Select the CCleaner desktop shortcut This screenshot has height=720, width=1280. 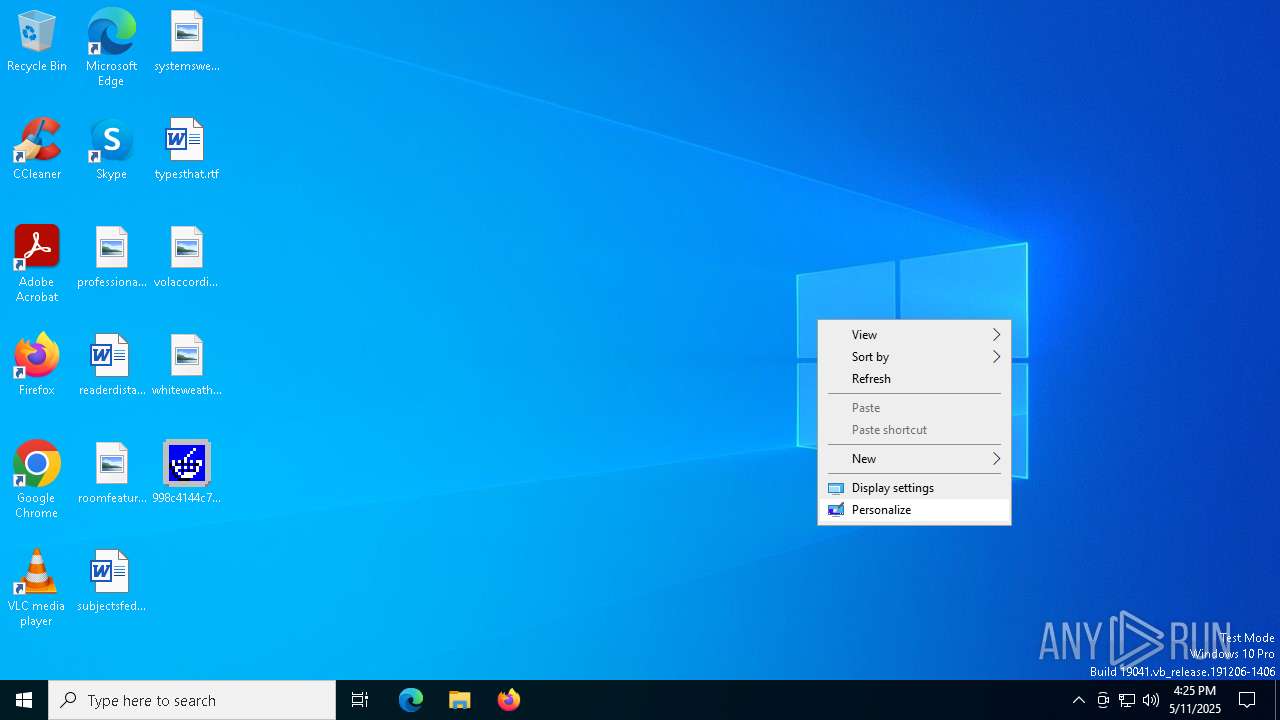[x=37, y=150]
